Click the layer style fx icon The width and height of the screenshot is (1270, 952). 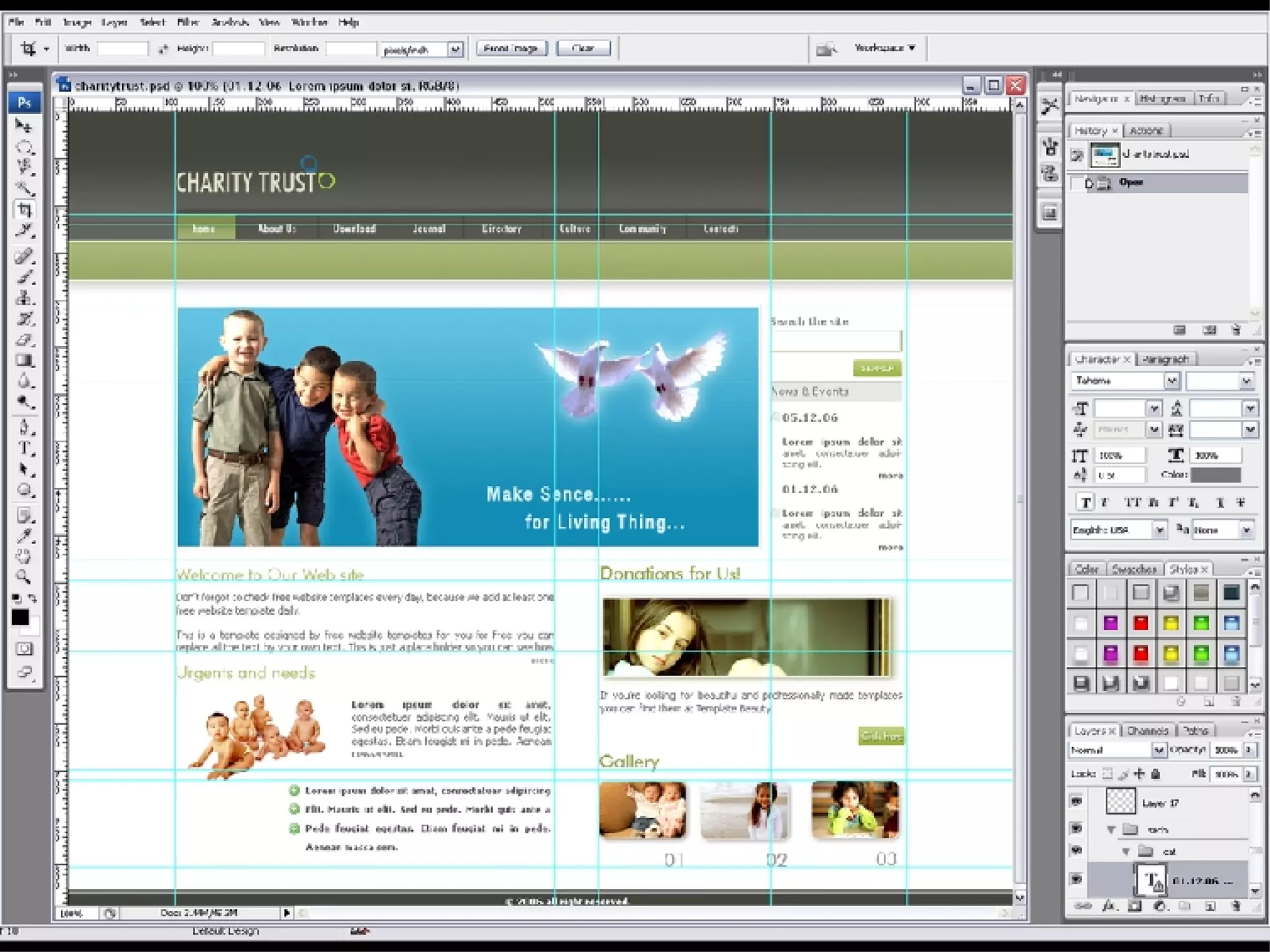(1108, 906)
